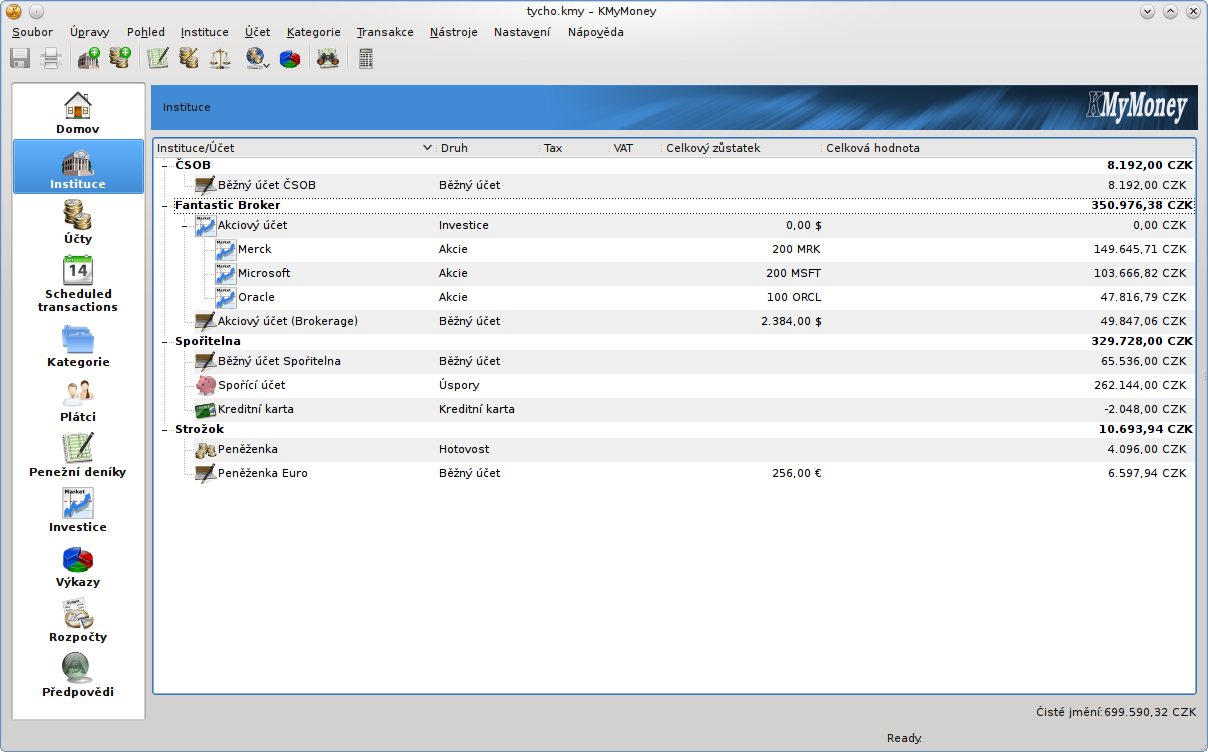Open the Plátci sidebar view
This screenshot has width=1208, height=752.
click(78, 400)
